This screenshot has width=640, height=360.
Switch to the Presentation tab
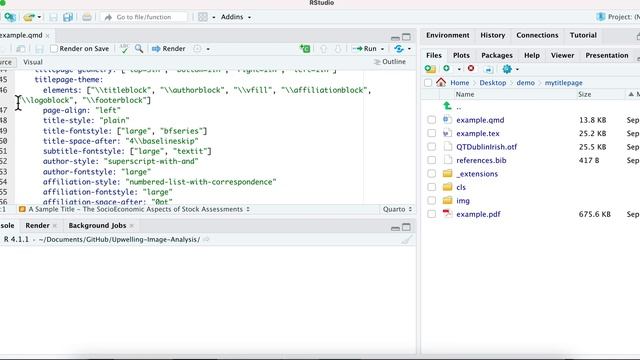[x=607, y=55]
